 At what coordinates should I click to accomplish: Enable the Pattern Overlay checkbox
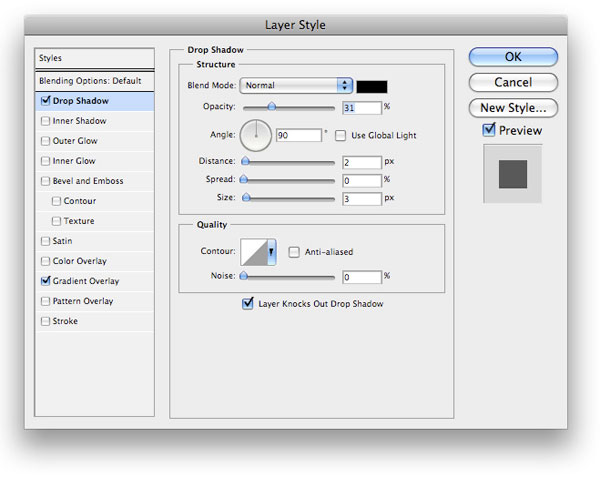[x=46, y=301]
